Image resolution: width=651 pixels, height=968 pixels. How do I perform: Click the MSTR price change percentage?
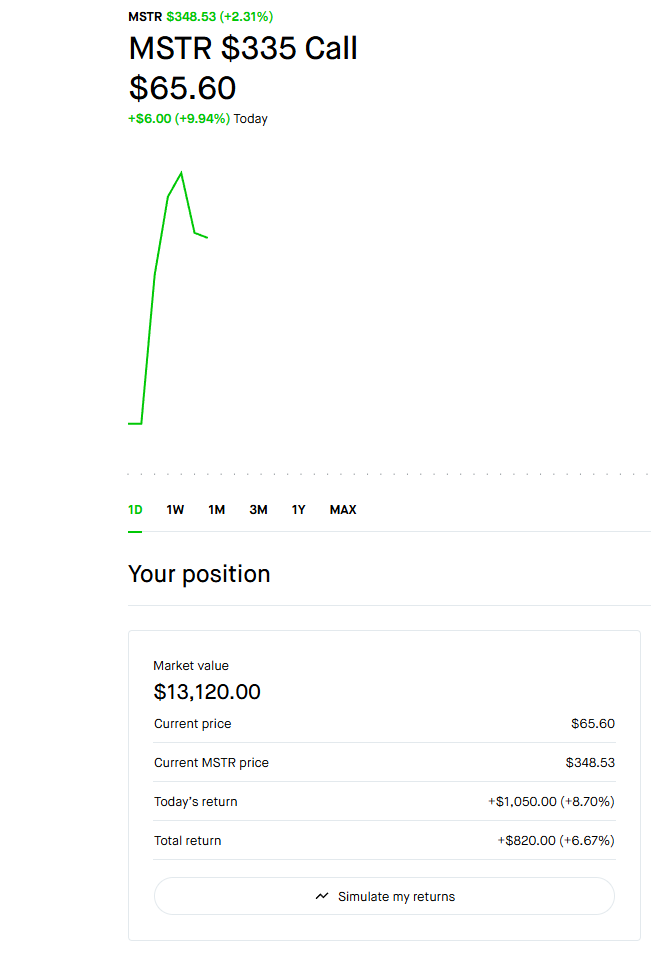(247, 16)
